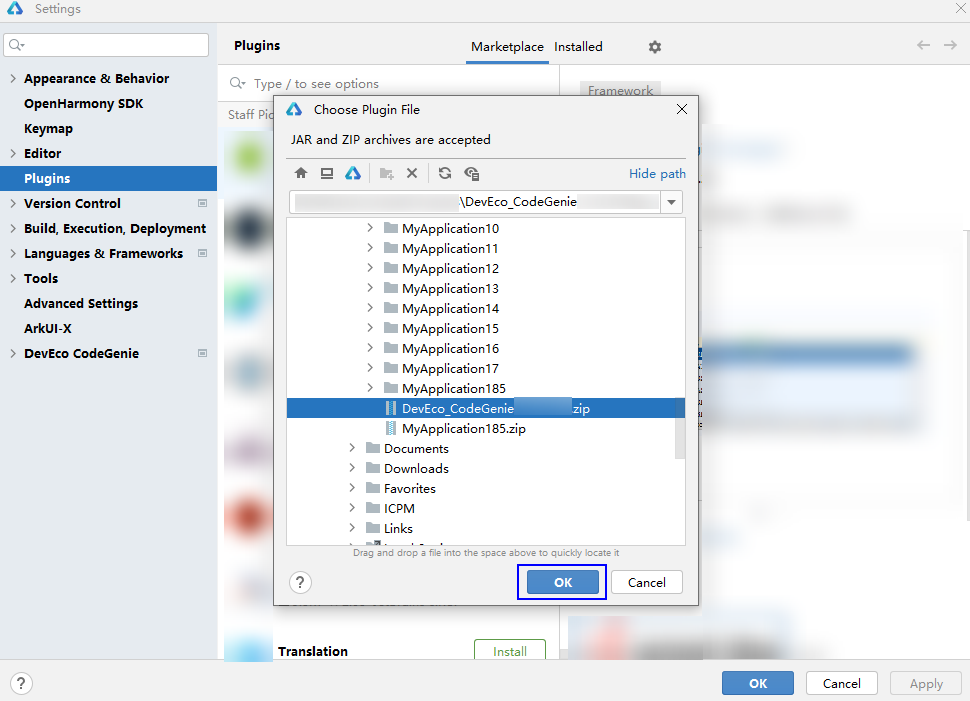This screenshot has width=970, height=701.
Task: Click the Languages & Frameworks project-level marker icon
Action: [202, 253]
